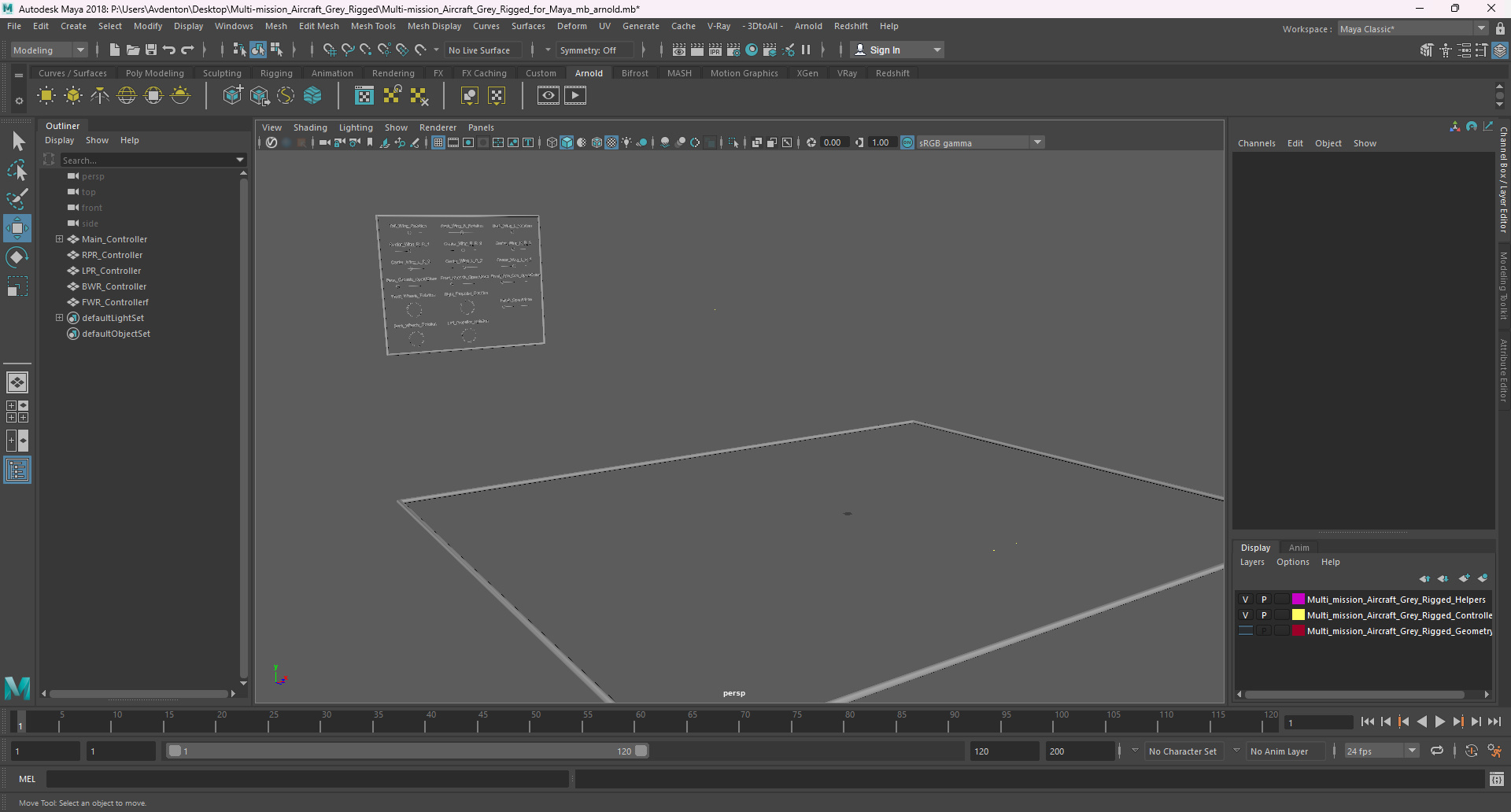The height and width of the screenshot is (812, 1511).
Task: Click the Outliner search field
Action: (x=147, y=160)
